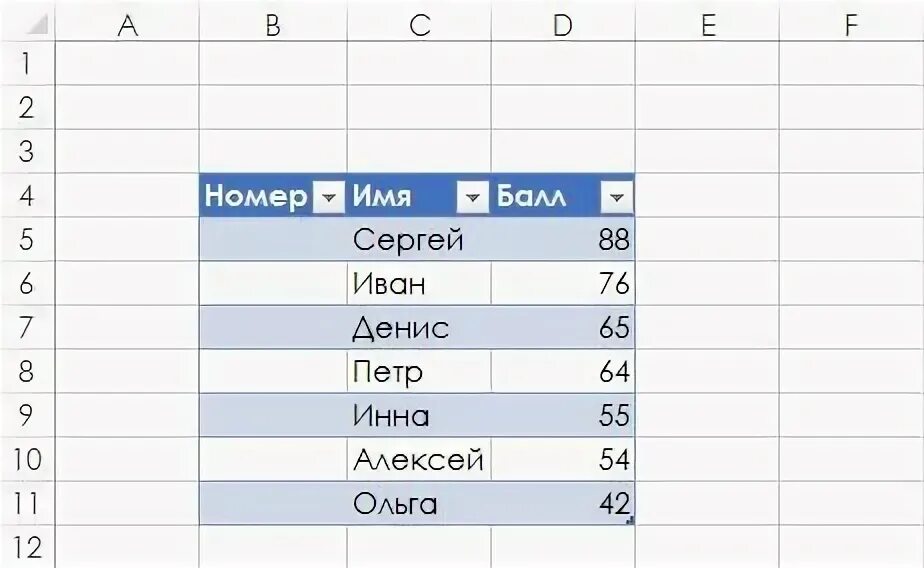Click the cell containing Ольга
This screenshot has width=924, height=568.
click(x=419, y=503)
